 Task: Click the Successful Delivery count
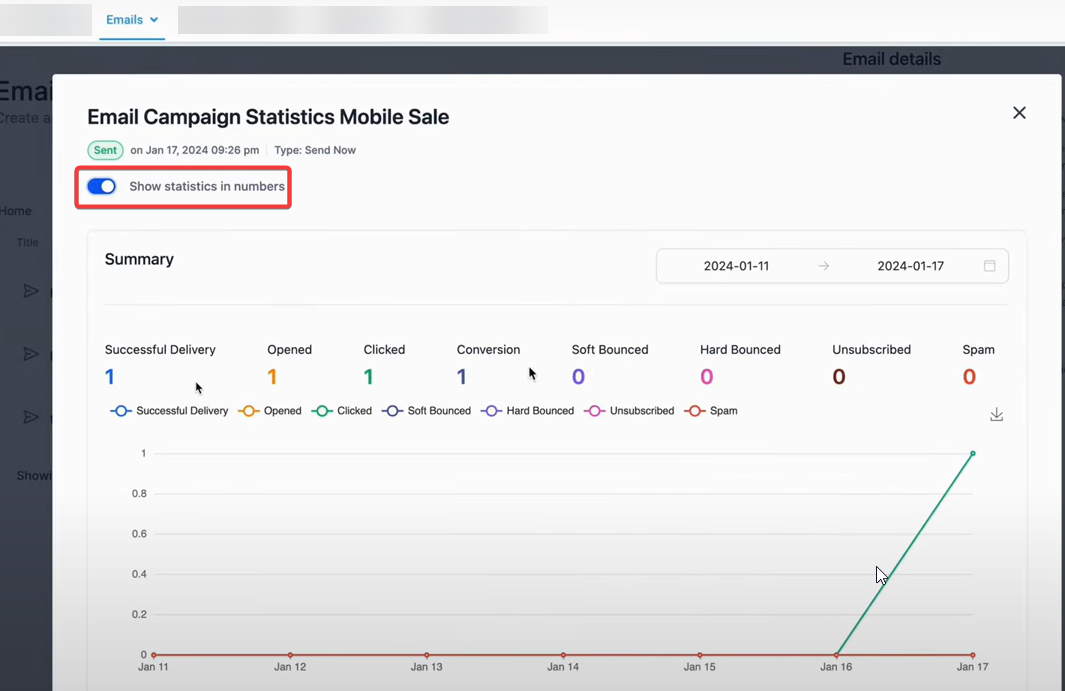pos(110,377)
